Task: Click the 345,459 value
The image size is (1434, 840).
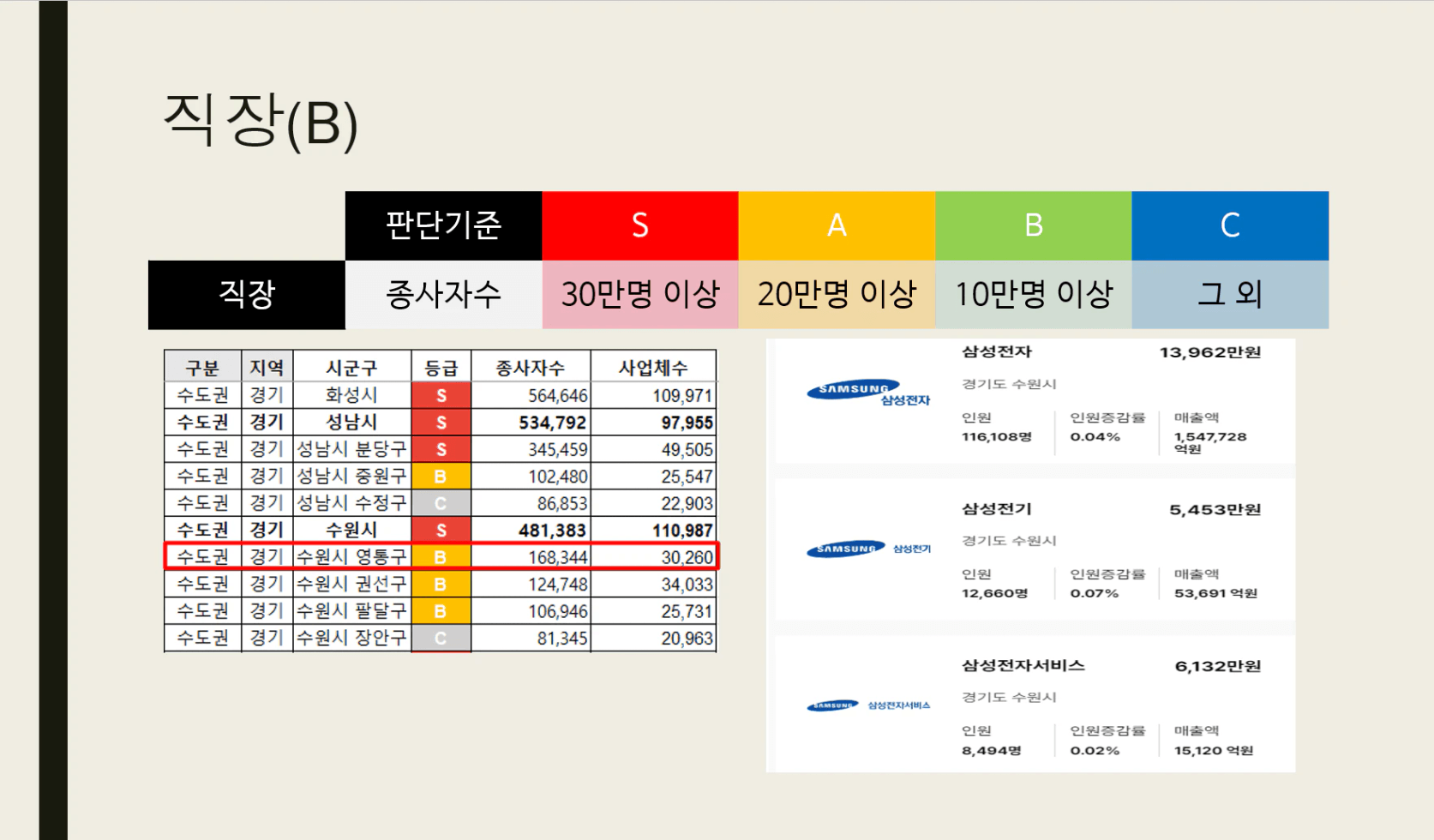Action: [557, 450]
